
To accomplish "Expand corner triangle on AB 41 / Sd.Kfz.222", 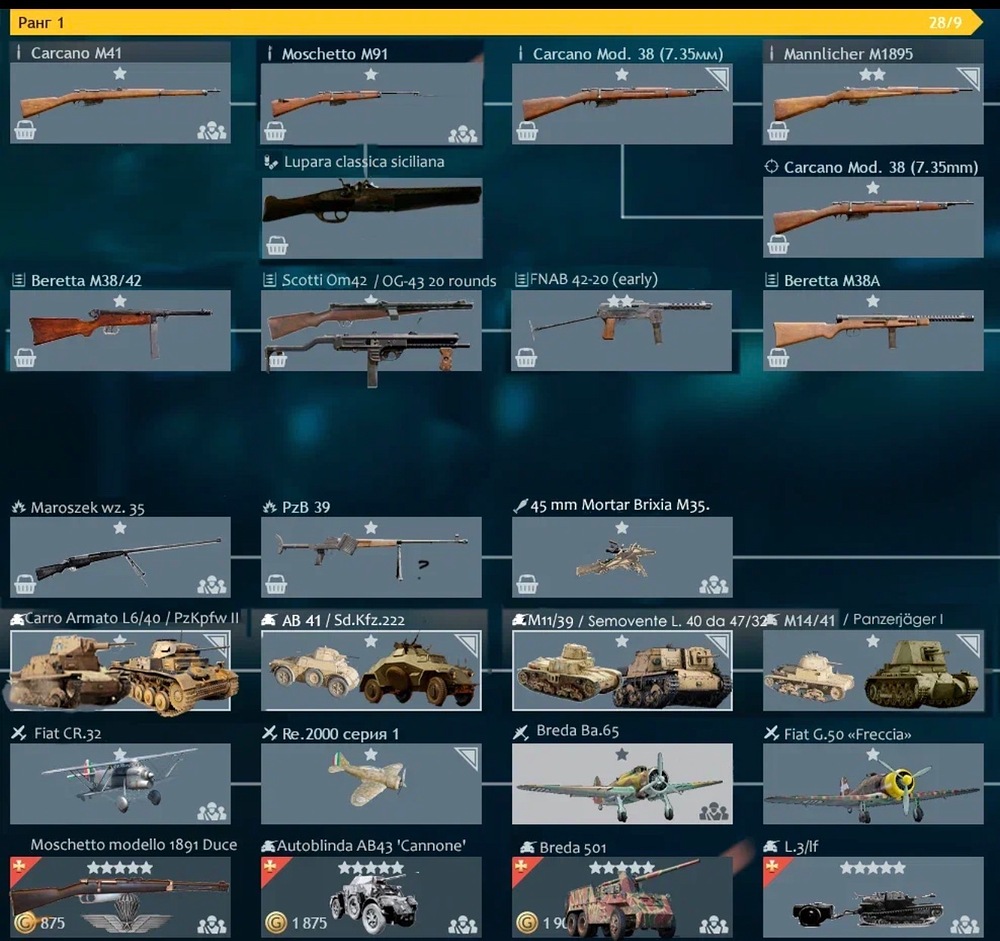I will (469, 642).
